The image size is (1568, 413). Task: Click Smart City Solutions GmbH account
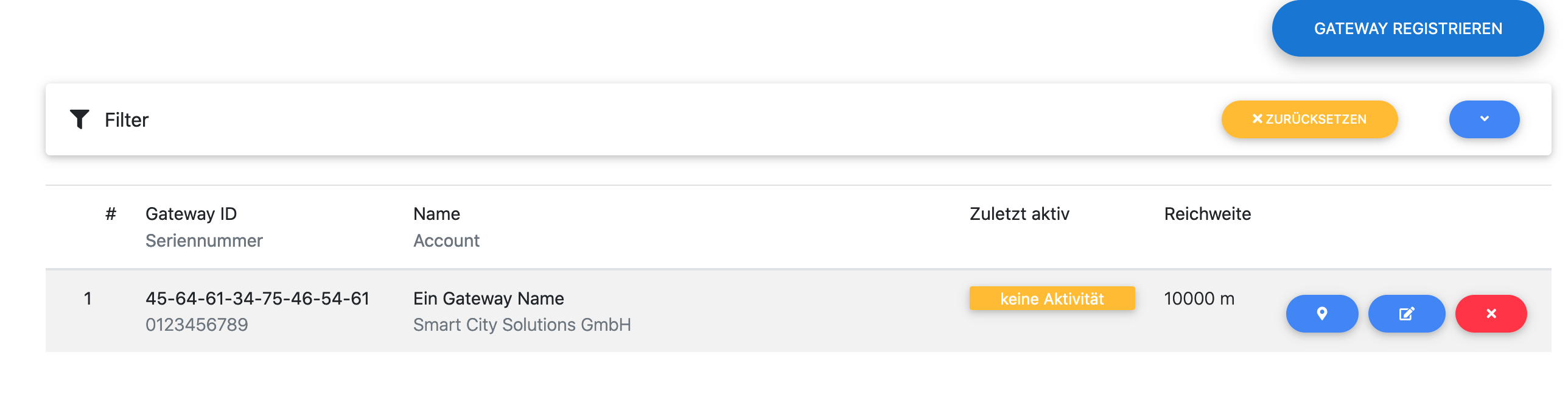[x=522, y=325]
